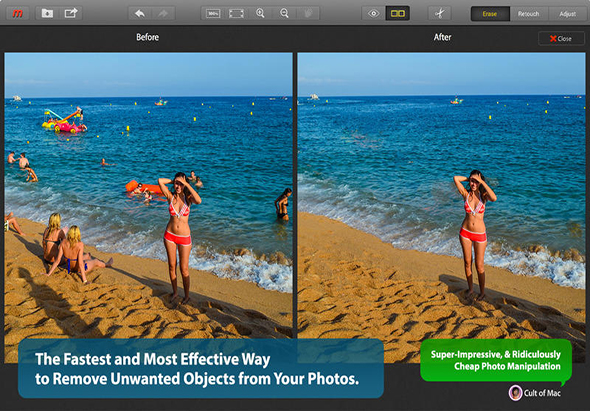Switch to the Erase tab

coord(490,14)
